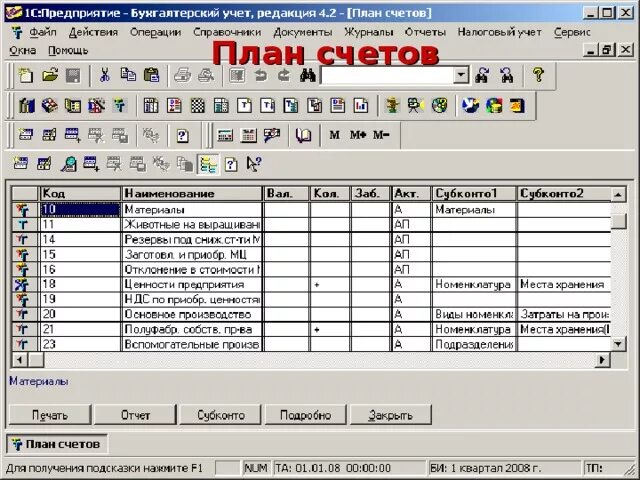
Task: Click the magnifier view account icon in form toolbar
Action: [x=69, y=164]
